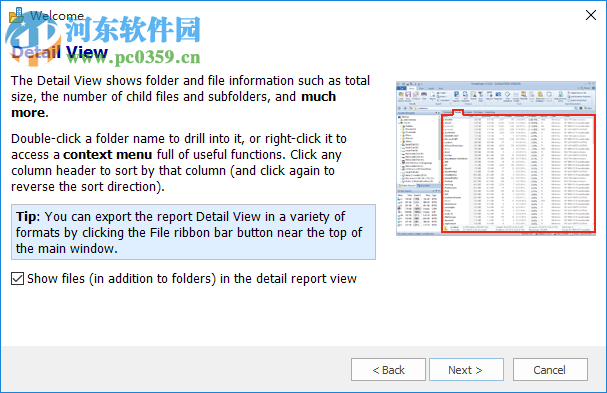Click the Detail View preview screenshot thumbnail

pos(496,158)
